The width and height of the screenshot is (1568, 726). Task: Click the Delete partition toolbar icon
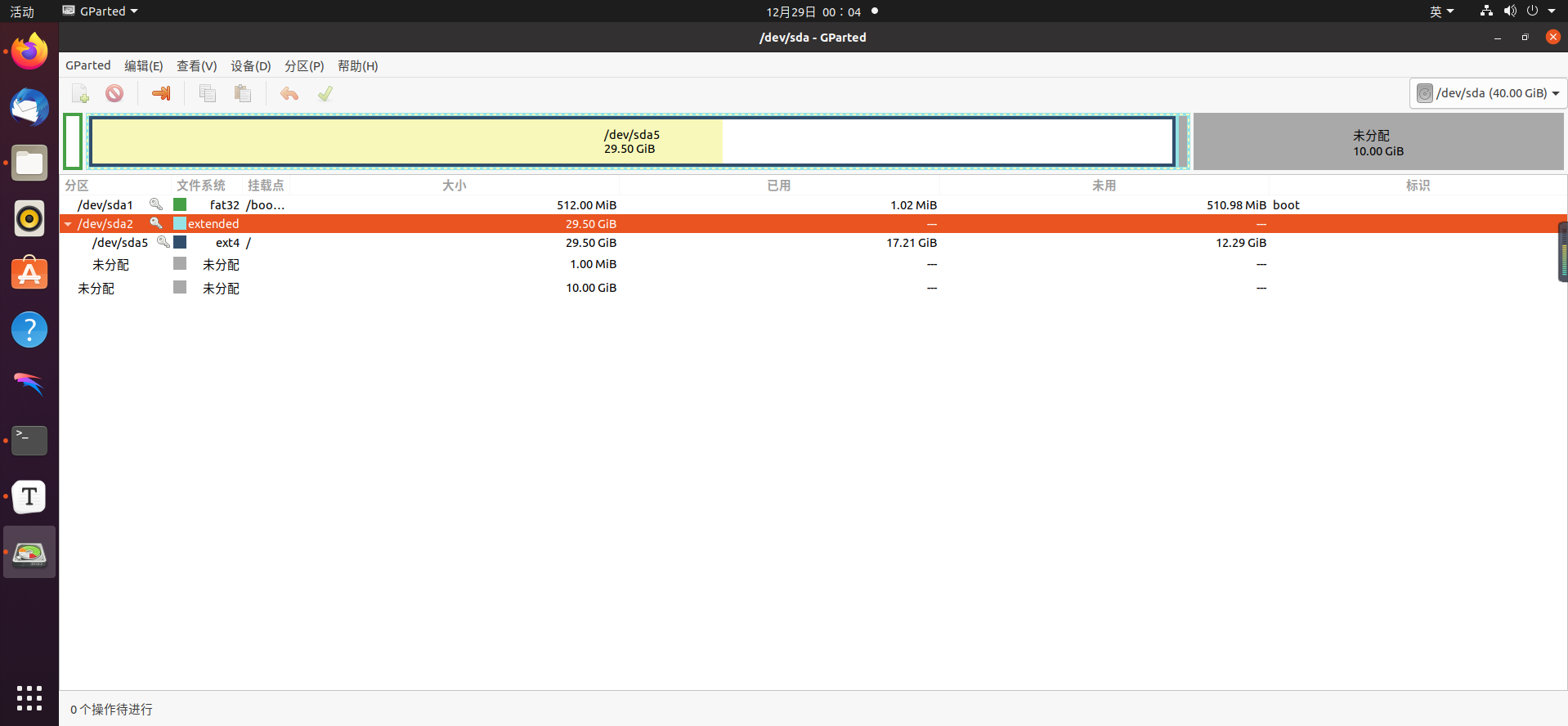point(114,93)
